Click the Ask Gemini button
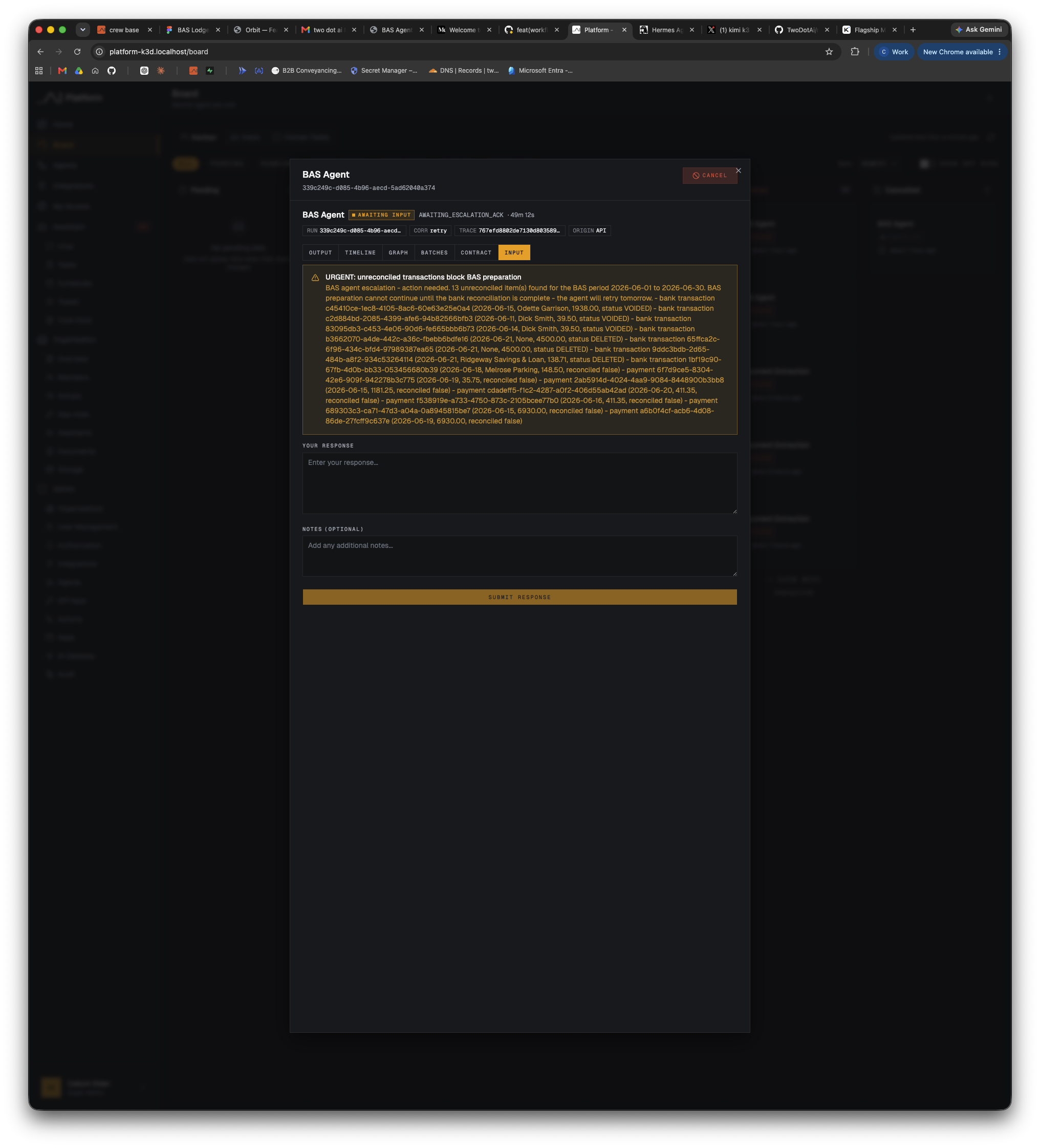Screen dimensions: 1040x1148 pyautogui.click(x=979, y=30)
